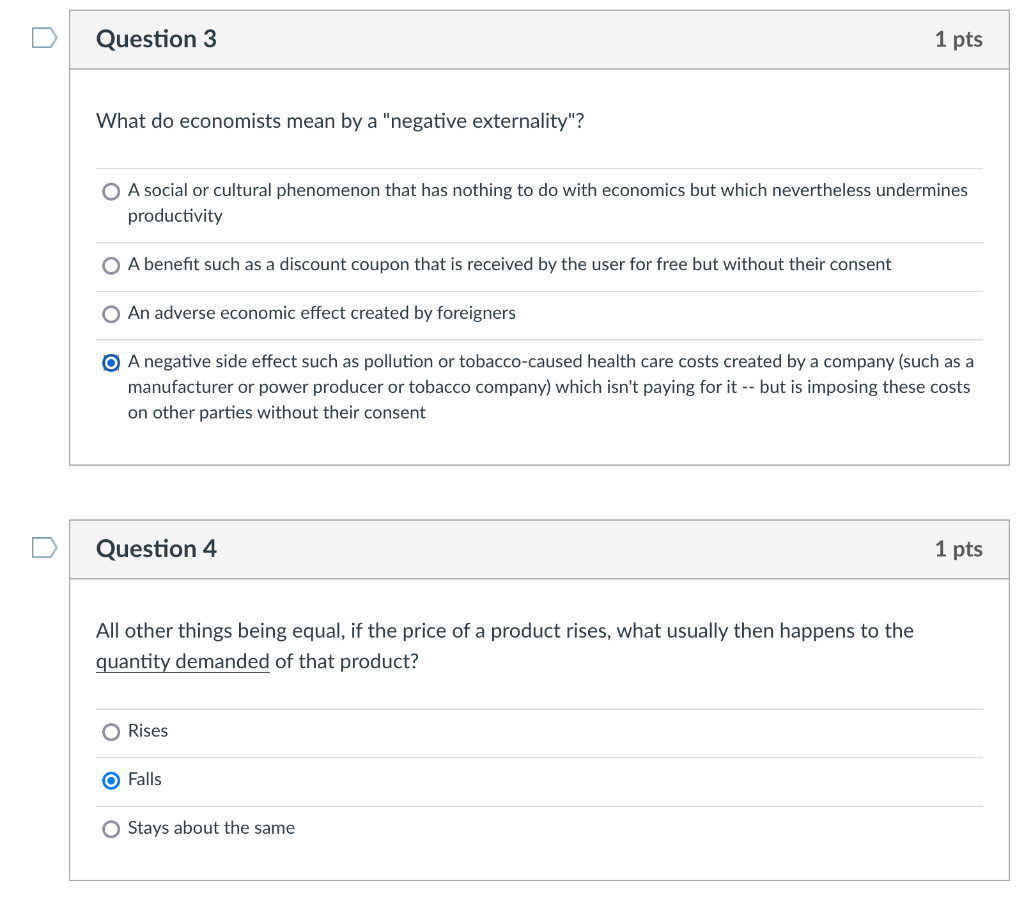The image size is (1024, 904).
Task: Click the "1 pts" label on Question 4
Action: (958, 549)
